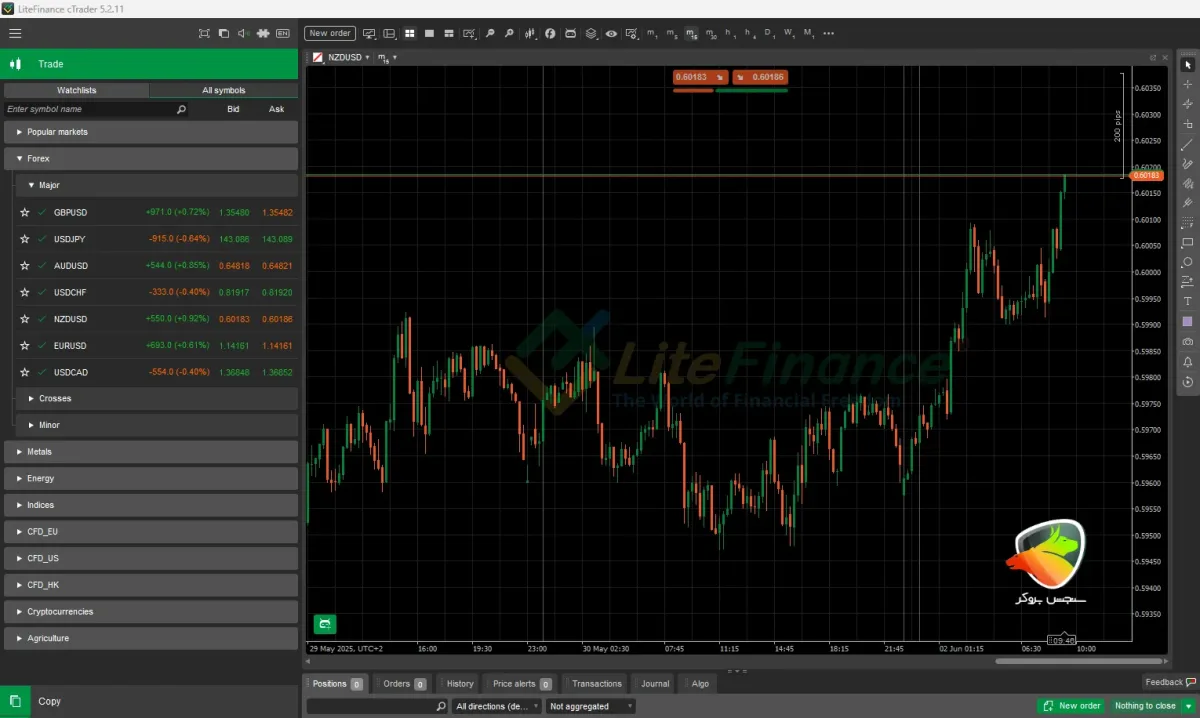Toggle favorite star for USDJPY
This screenshot has width=1200, height=718.
25,239
